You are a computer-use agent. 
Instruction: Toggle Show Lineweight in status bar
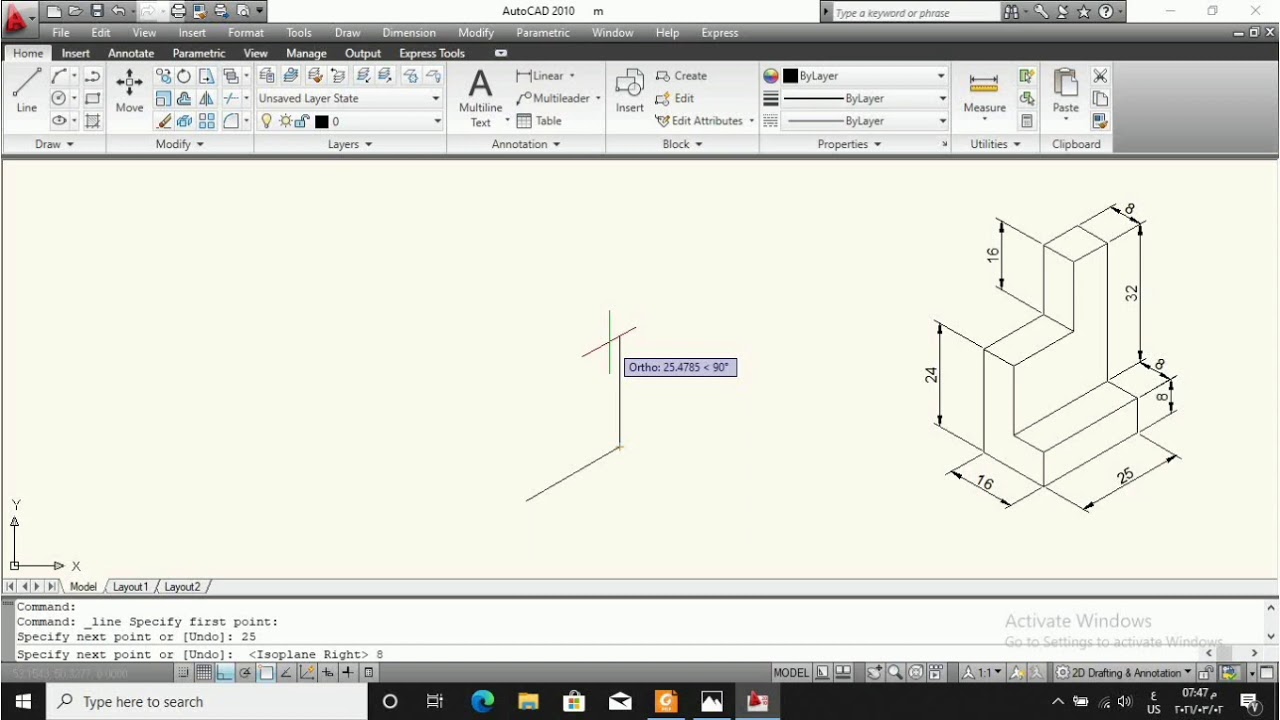[x=348, y=673]
